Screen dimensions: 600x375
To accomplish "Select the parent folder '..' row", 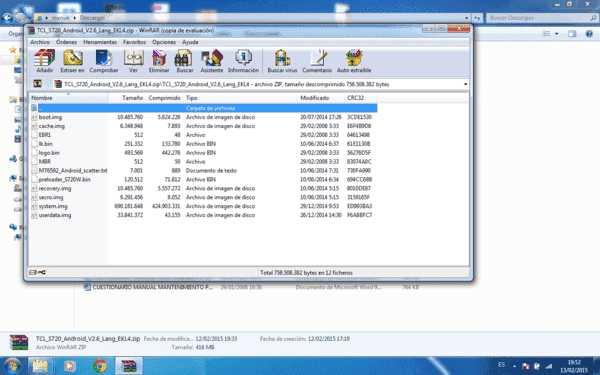I will tap(203, 108).
